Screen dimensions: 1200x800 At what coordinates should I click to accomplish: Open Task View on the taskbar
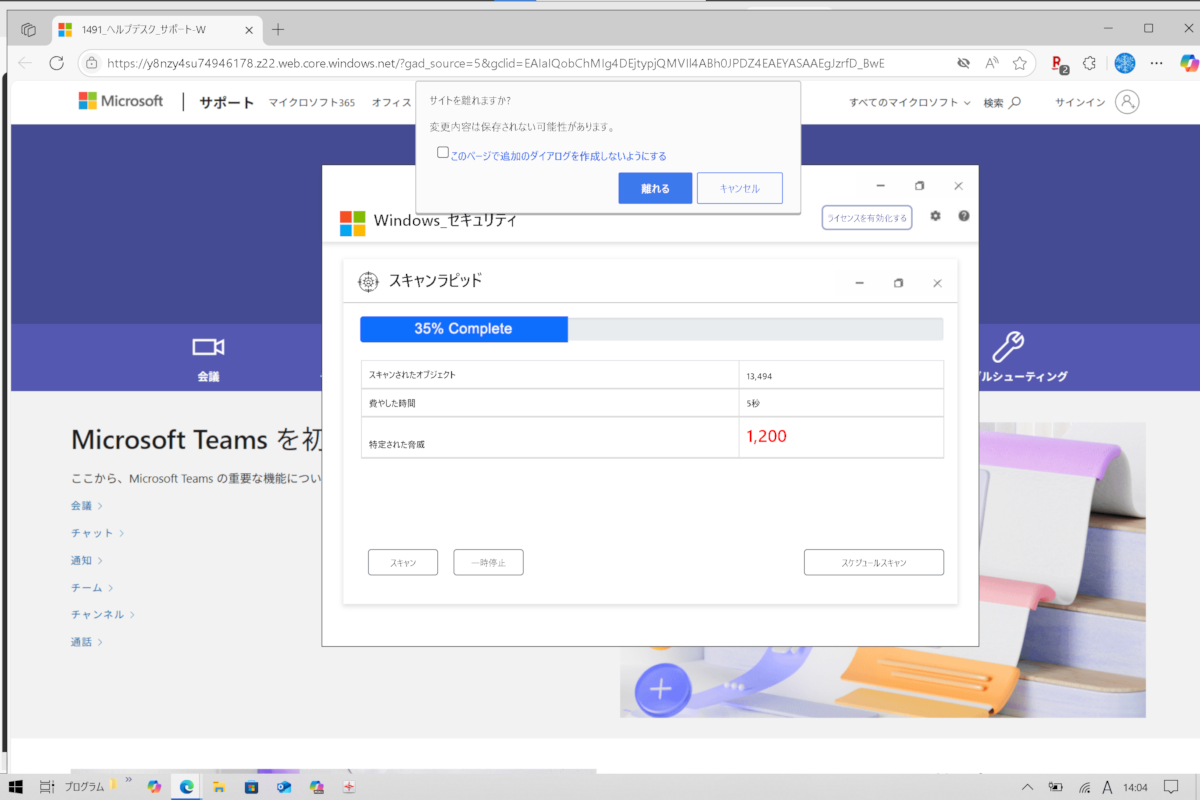(x=46, y=787)
